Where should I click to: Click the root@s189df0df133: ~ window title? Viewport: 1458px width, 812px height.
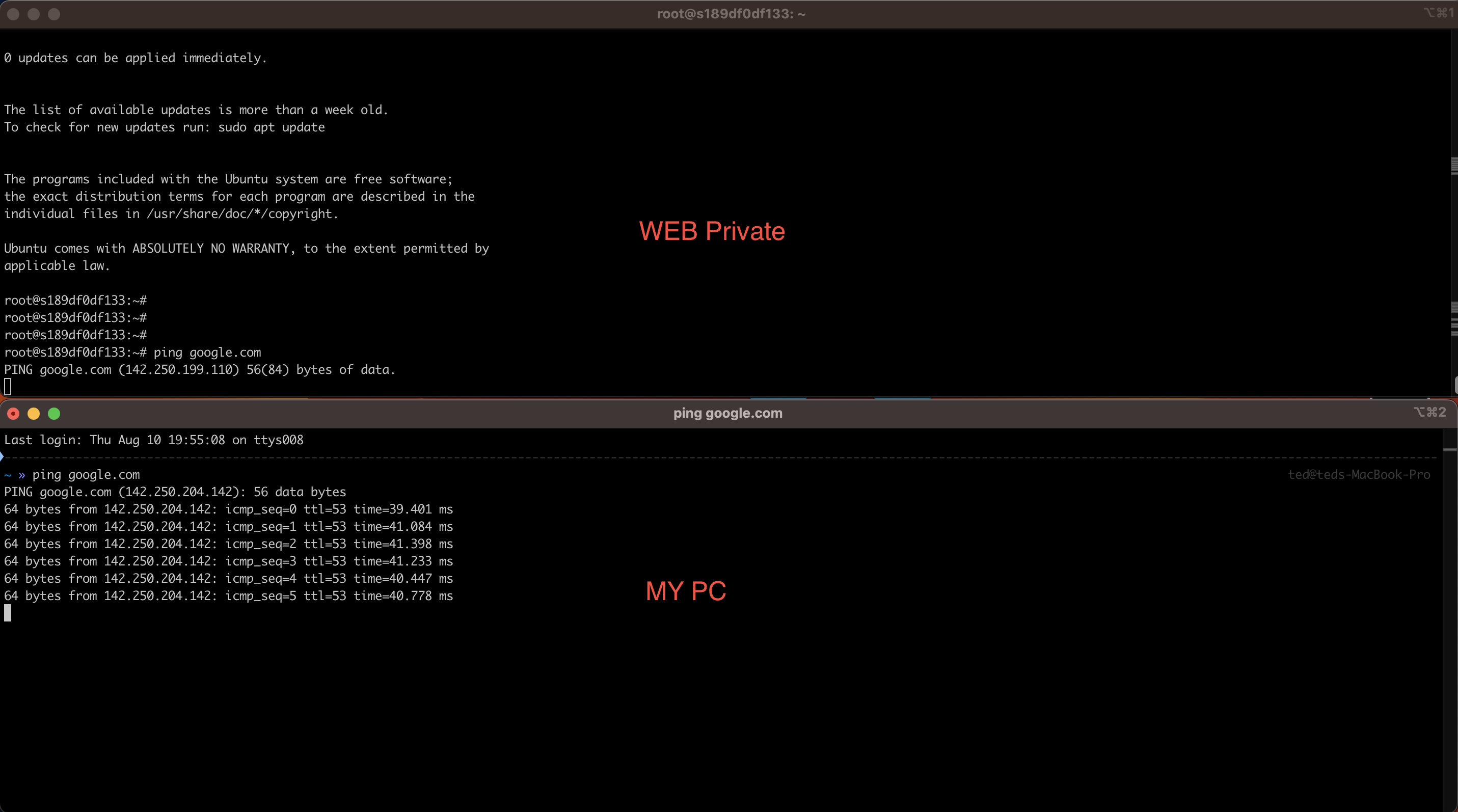tap(731, 14)
